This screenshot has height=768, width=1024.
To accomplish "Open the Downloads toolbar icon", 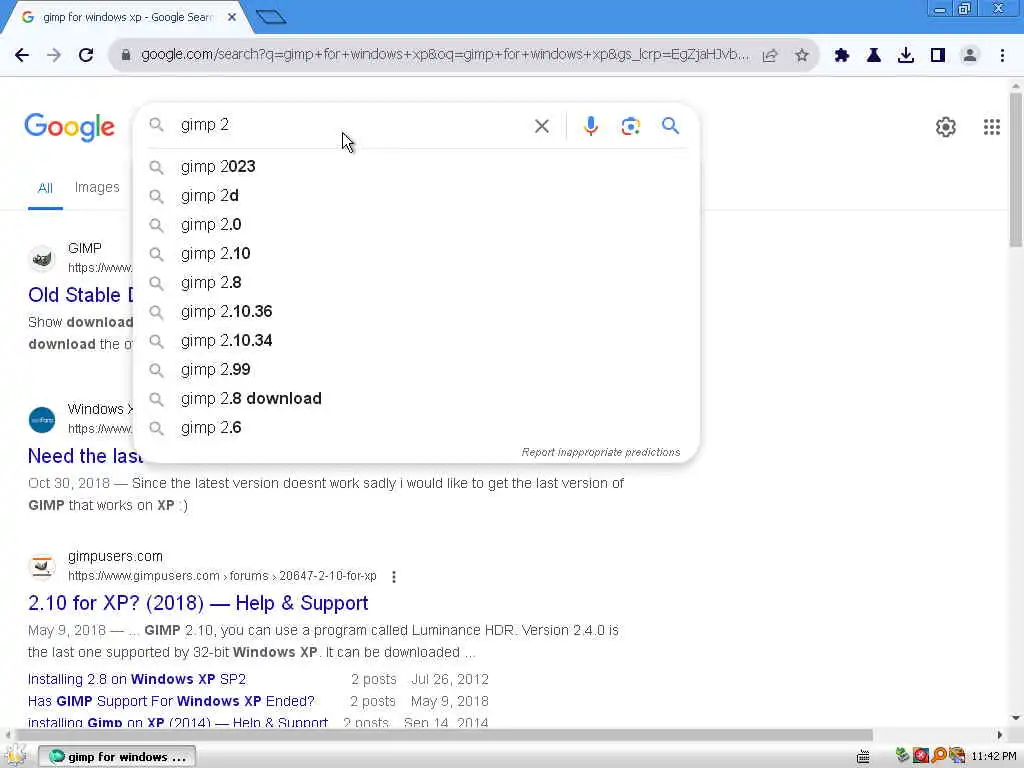I will tap(906, 56).
